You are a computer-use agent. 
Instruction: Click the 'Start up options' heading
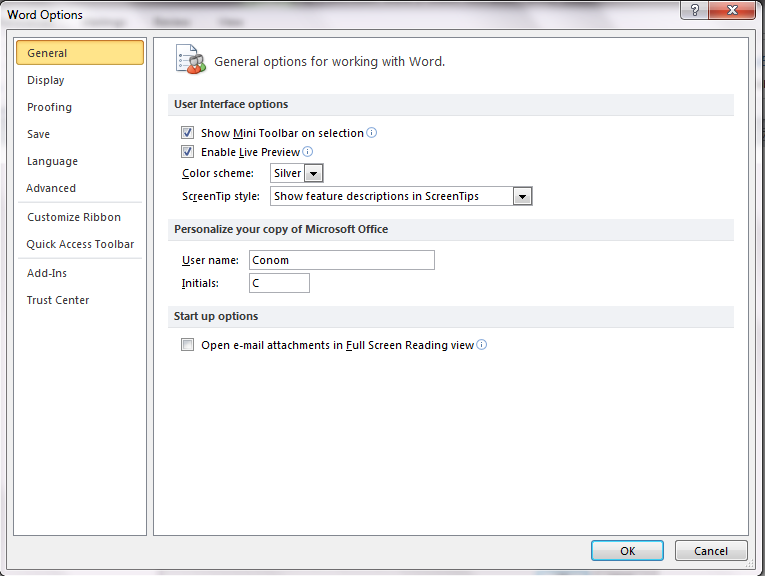pos(216,316)
